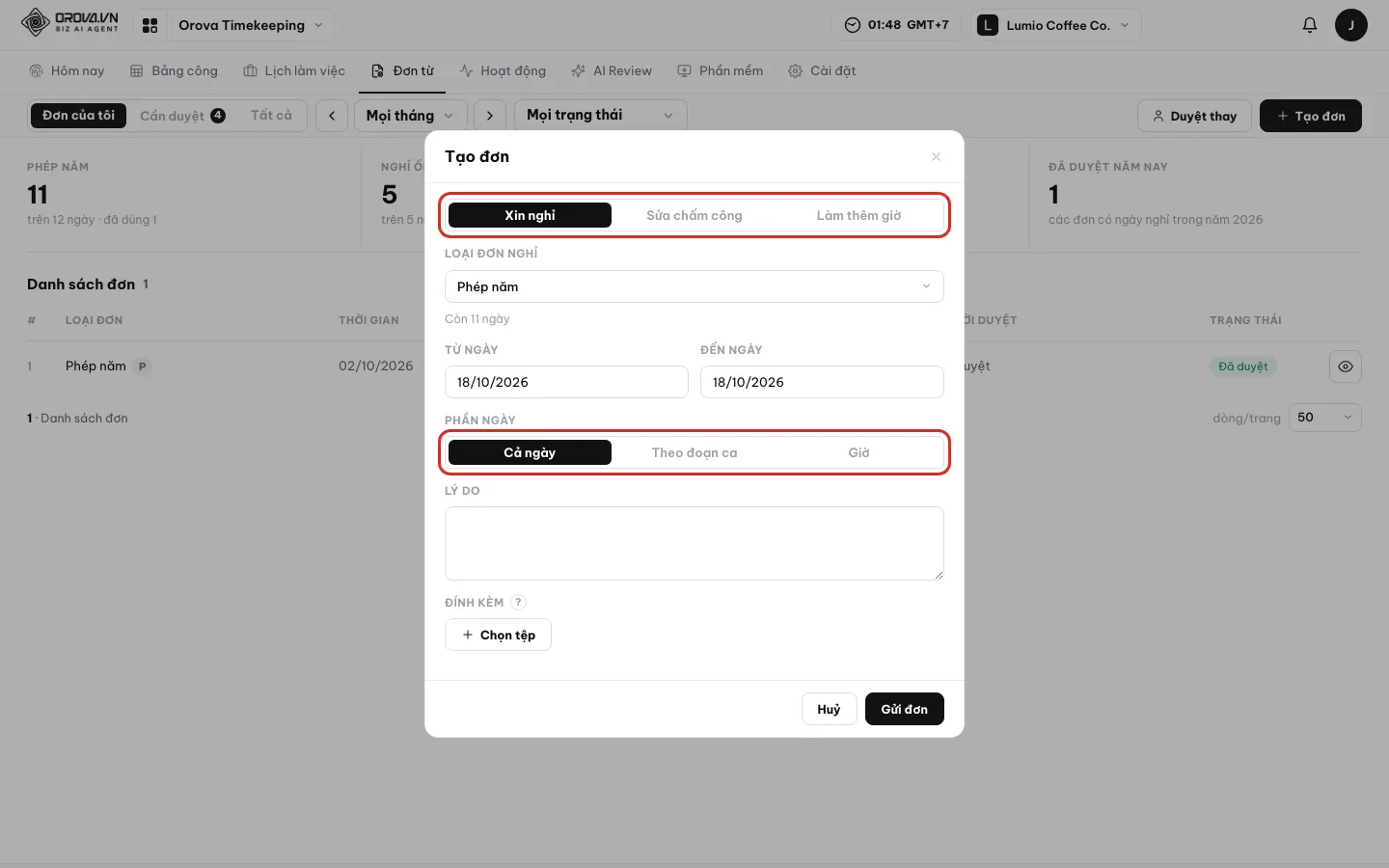Open the Hoạt động tab

pos(503,70)
